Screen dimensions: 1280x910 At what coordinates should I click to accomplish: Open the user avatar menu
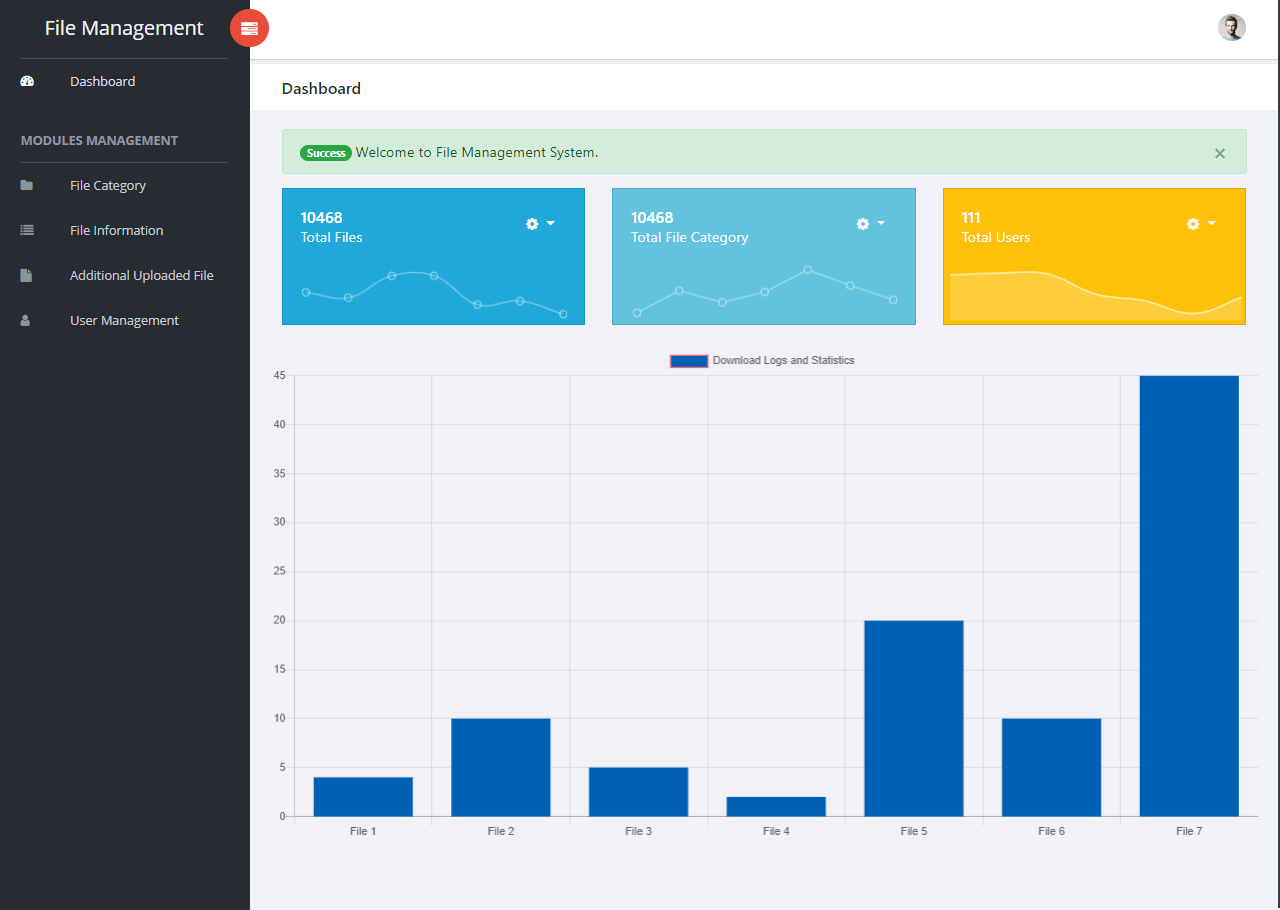point(1231,28)
